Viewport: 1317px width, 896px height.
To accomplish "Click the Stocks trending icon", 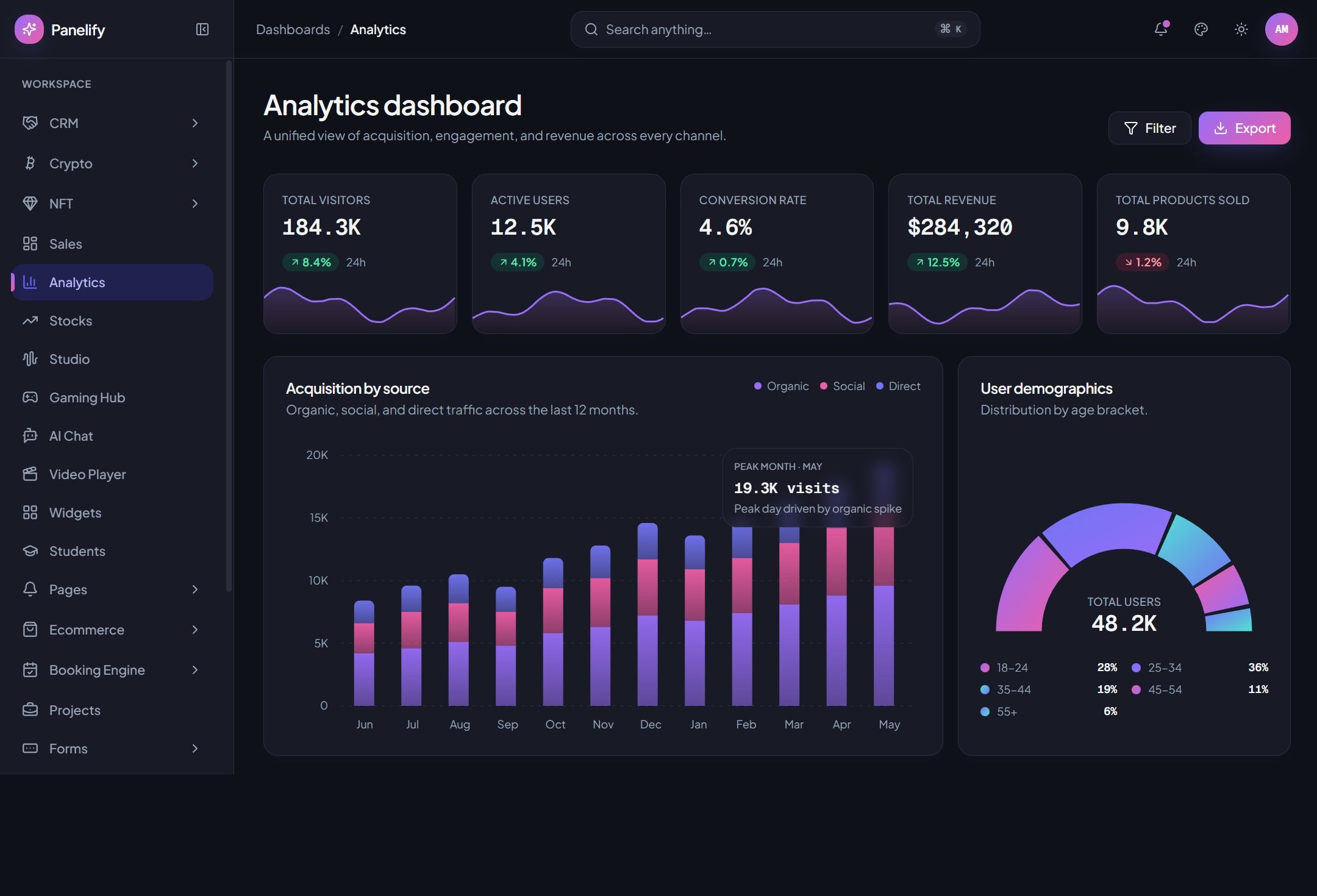I will point(30,321).
